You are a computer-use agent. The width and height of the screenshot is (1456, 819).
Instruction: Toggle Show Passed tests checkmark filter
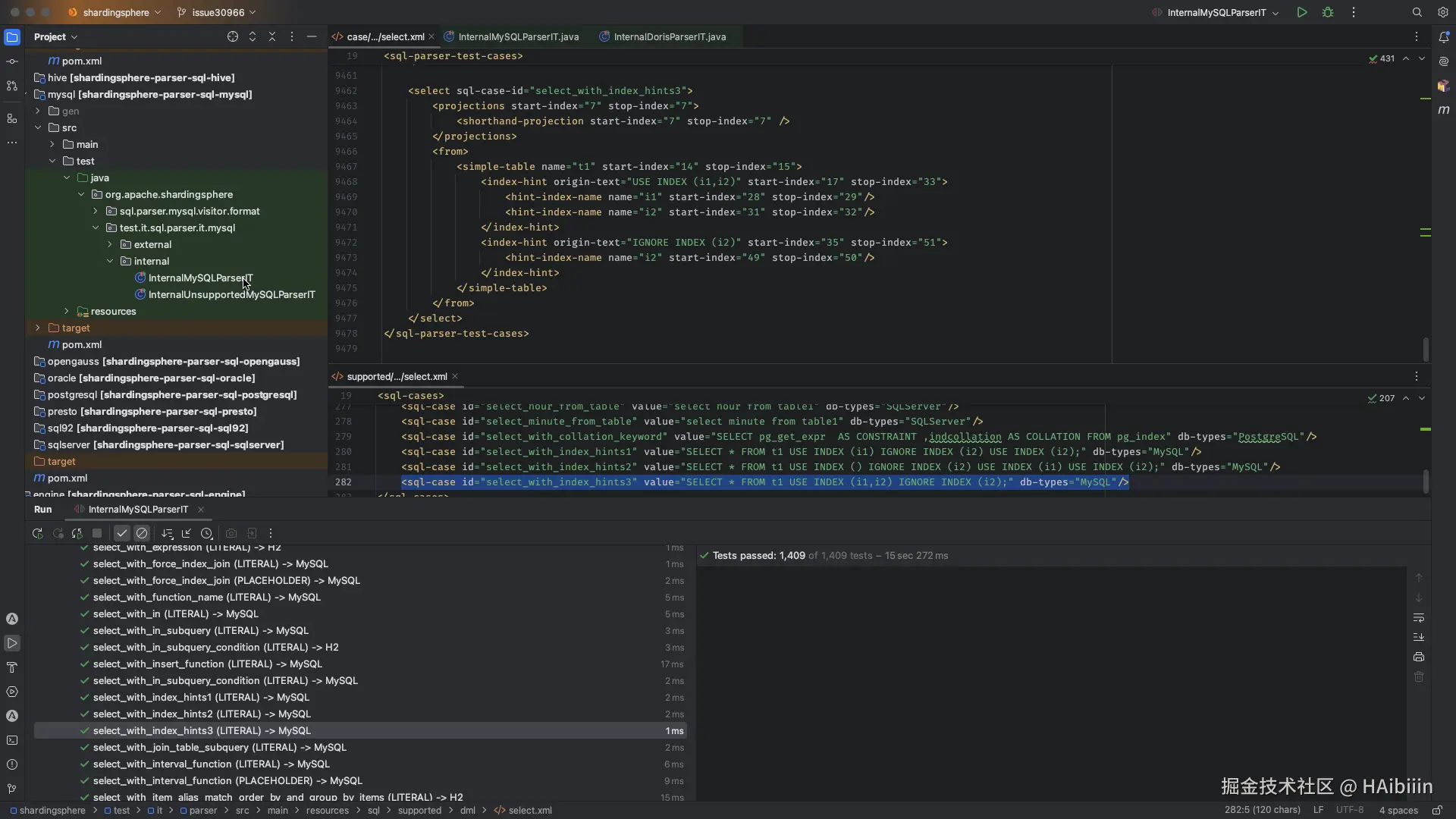click(x=122, y=533)
